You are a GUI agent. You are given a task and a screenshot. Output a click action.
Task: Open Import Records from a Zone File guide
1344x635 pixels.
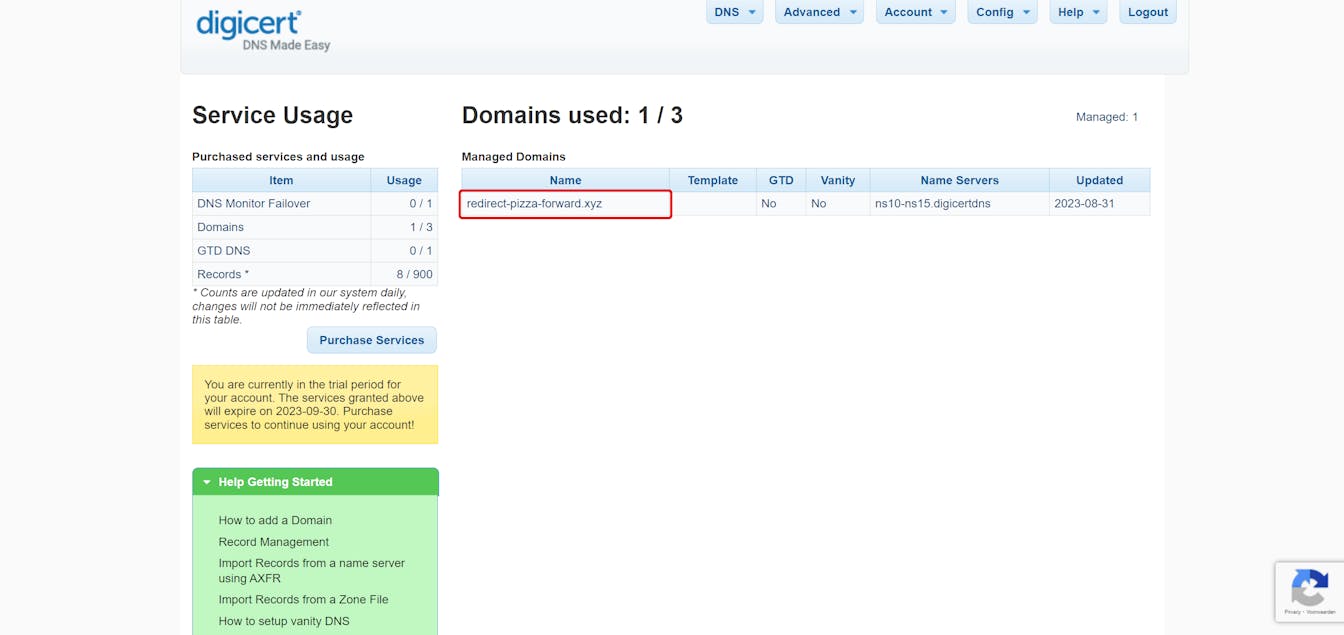303,599
